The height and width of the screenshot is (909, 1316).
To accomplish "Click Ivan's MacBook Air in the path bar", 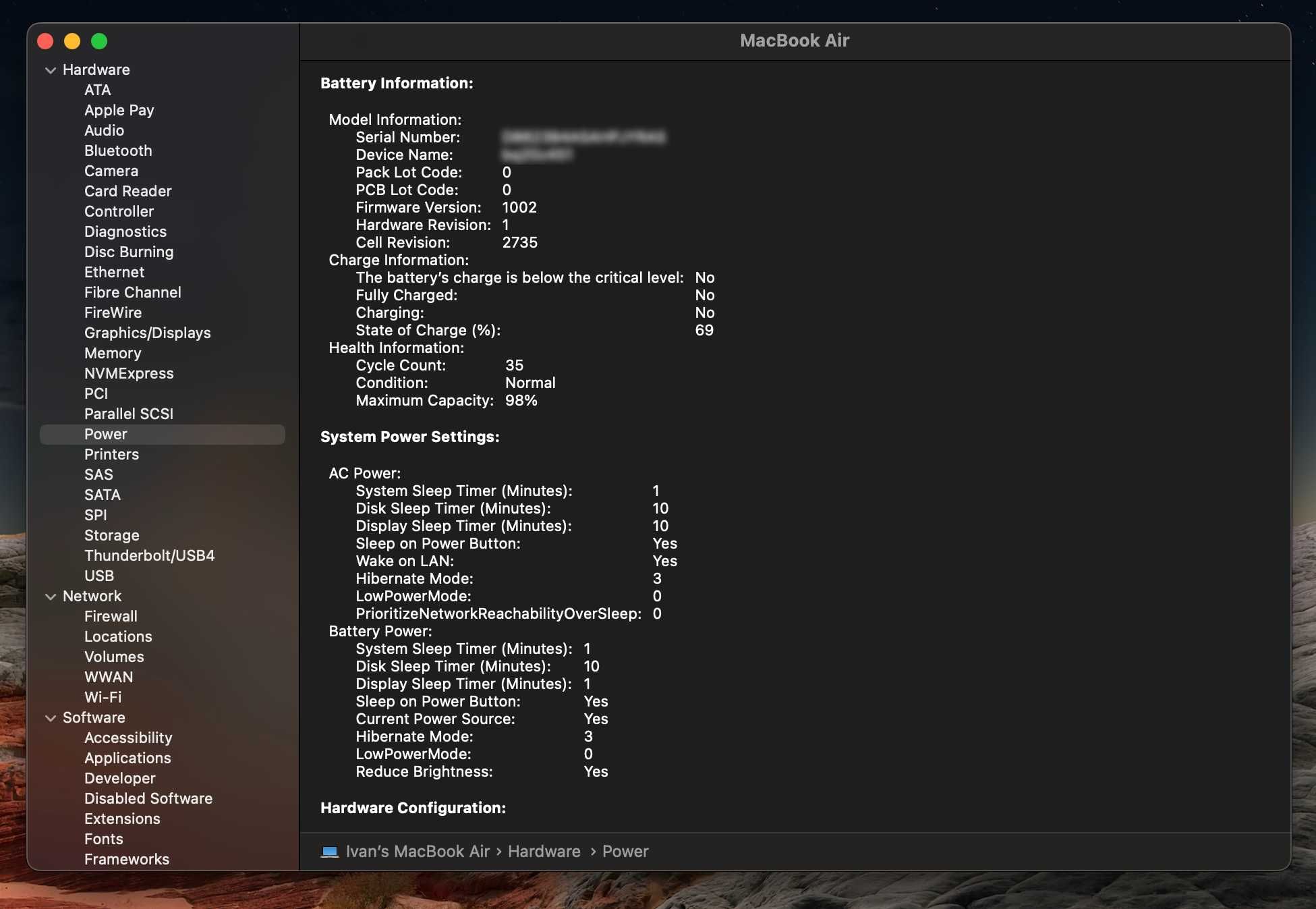I will click(x=418, y=852).
